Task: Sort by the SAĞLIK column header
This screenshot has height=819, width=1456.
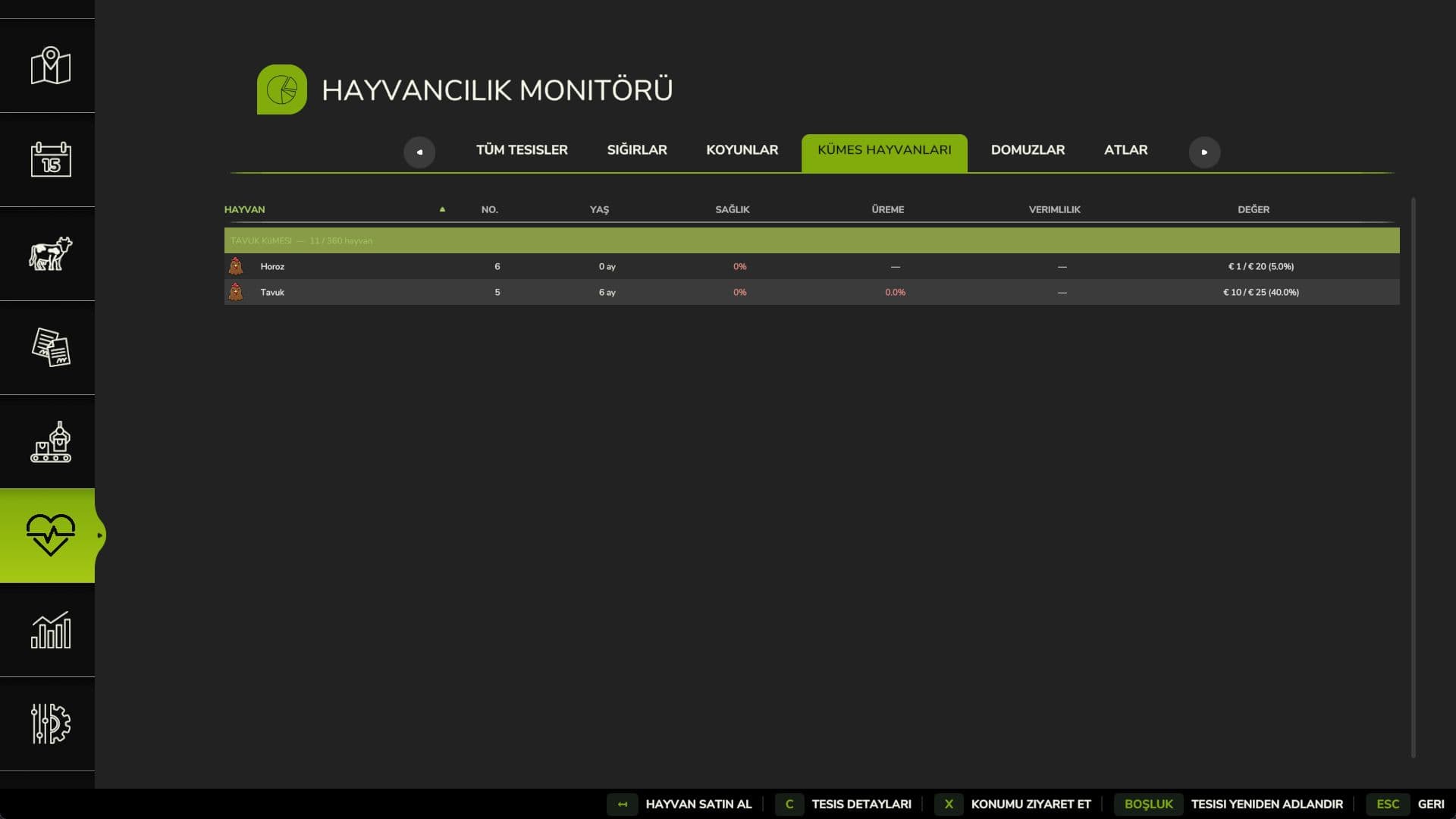Action: click(x=733, y=209)
